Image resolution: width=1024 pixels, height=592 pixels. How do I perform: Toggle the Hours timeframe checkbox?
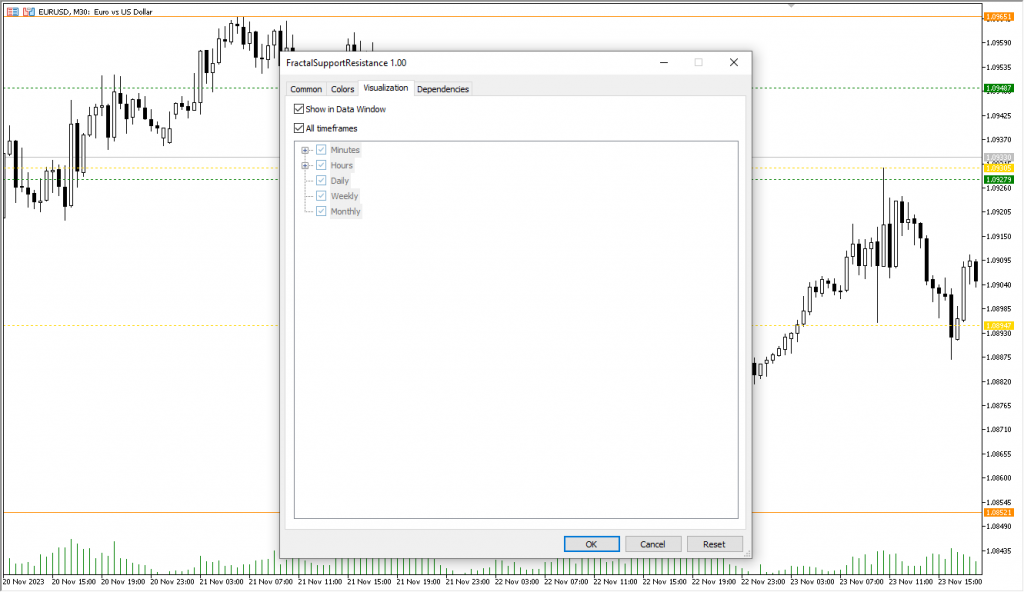click(x=321, y=165)
